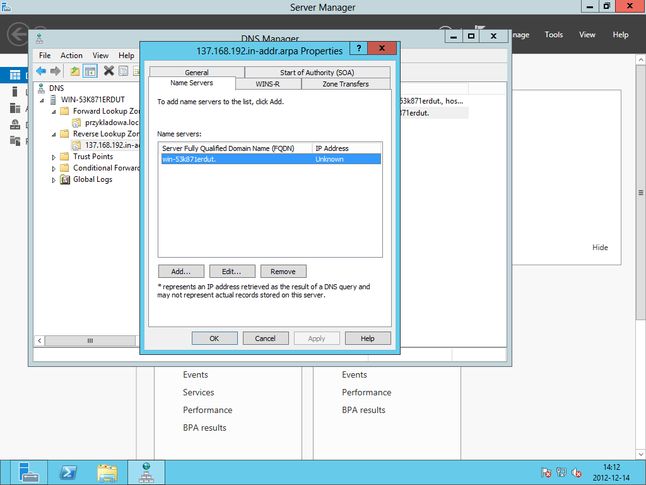Switch to DNS Manager taskbar button
This screenshot has height=485, width=646.
[146, 472]
